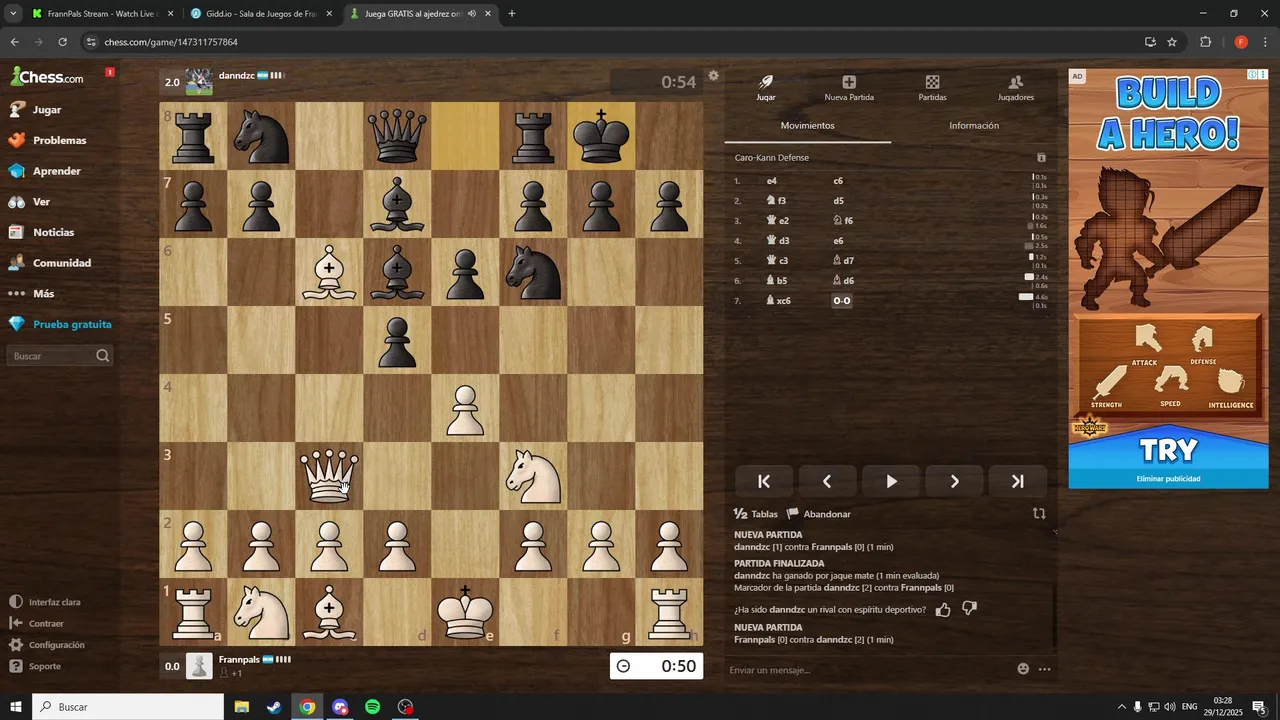The width and height of the screenshot is (1280, 720).
Task: Open Comunidad in the sidebar
Action: coord(50,263)
